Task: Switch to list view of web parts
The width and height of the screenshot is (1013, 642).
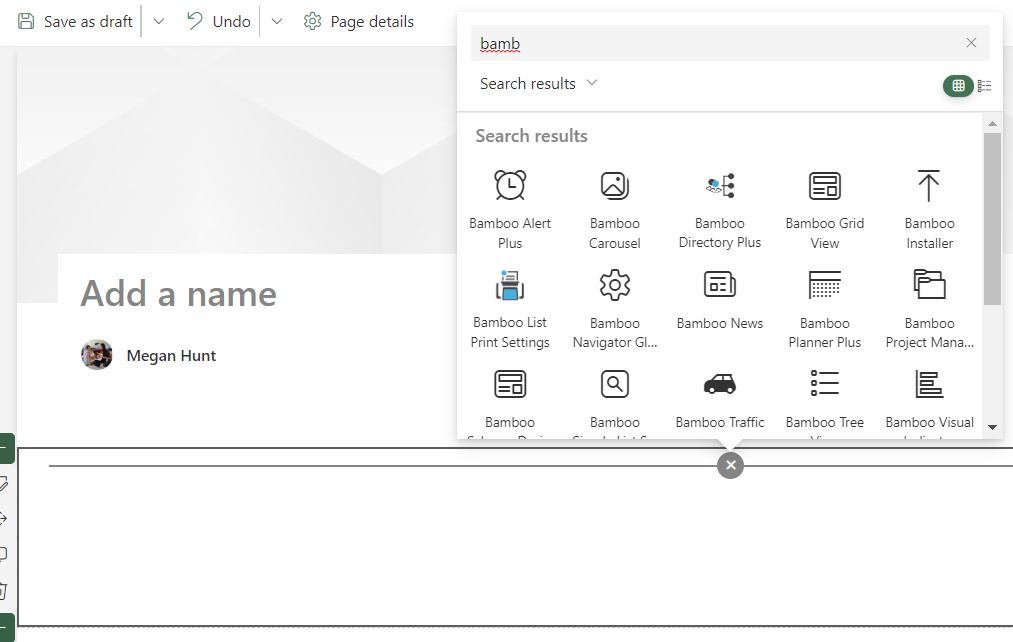Action: (985, 86)
